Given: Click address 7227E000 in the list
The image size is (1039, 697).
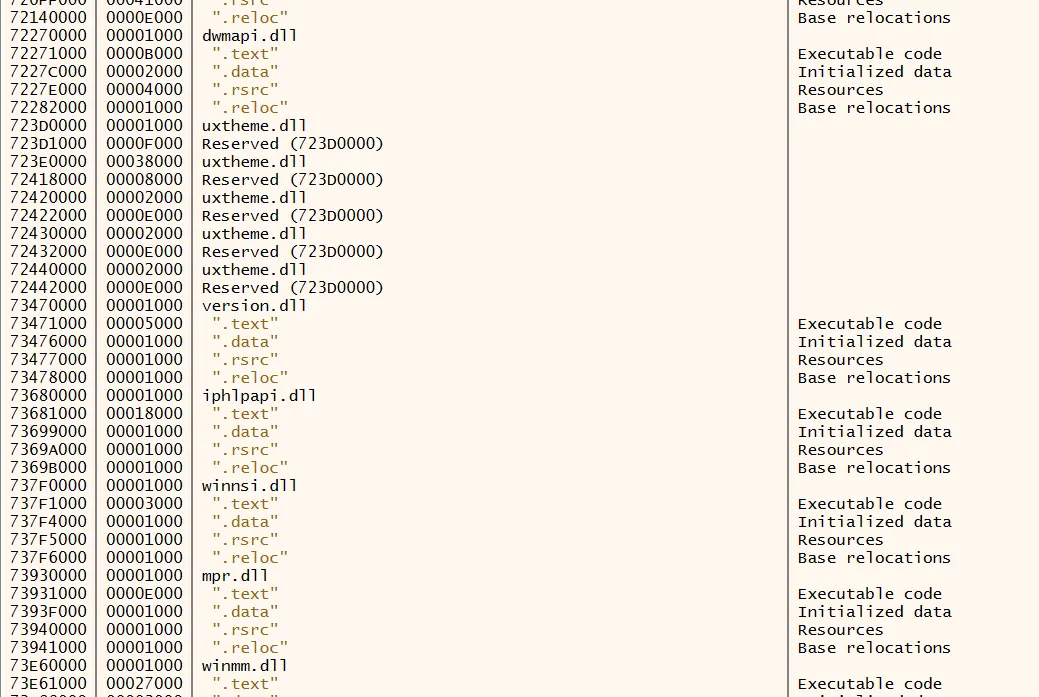Looking at the screenshot, I should [48, 89].
